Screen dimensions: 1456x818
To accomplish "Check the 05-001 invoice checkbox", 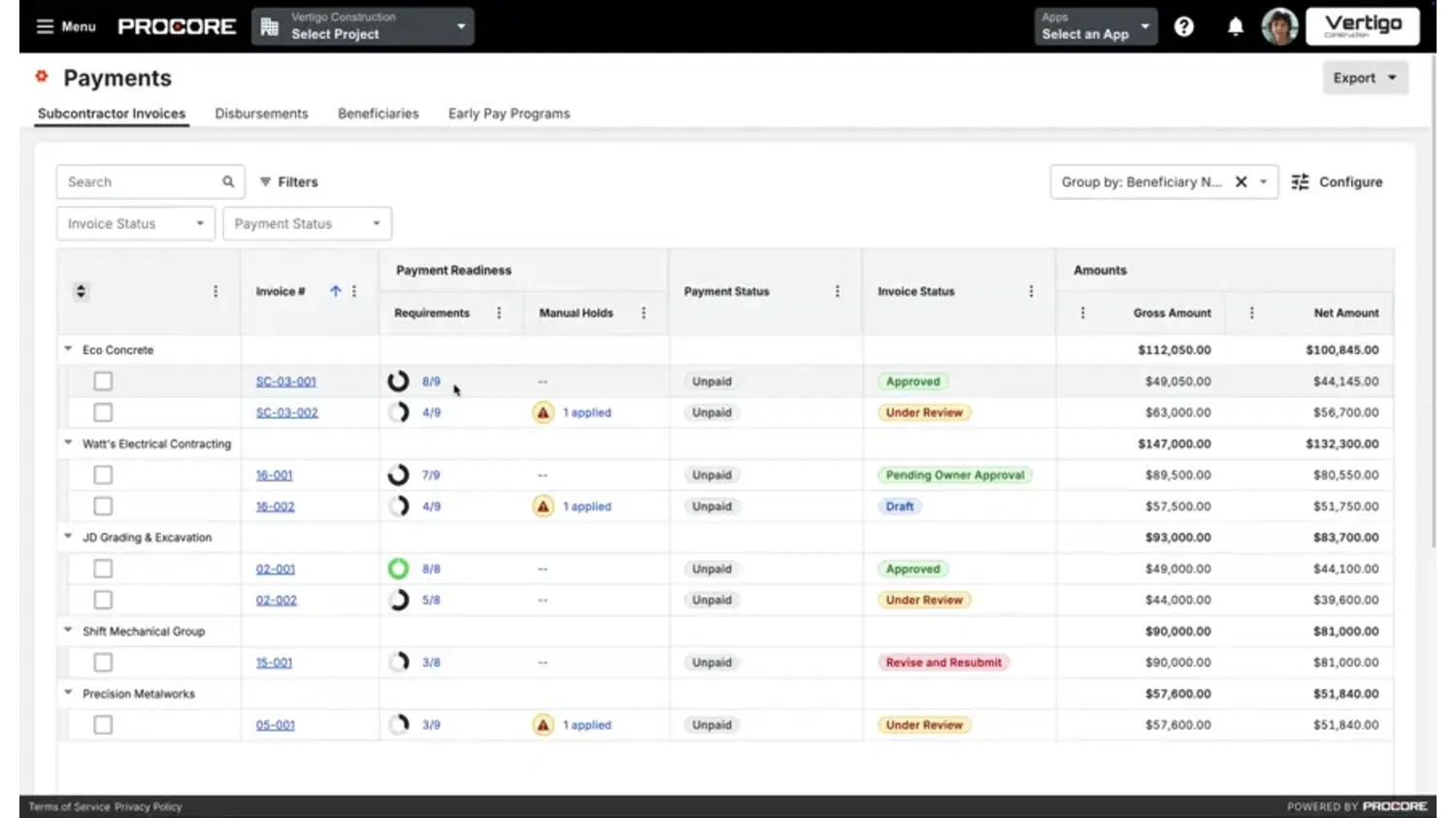I will click(x=103, y=725).
